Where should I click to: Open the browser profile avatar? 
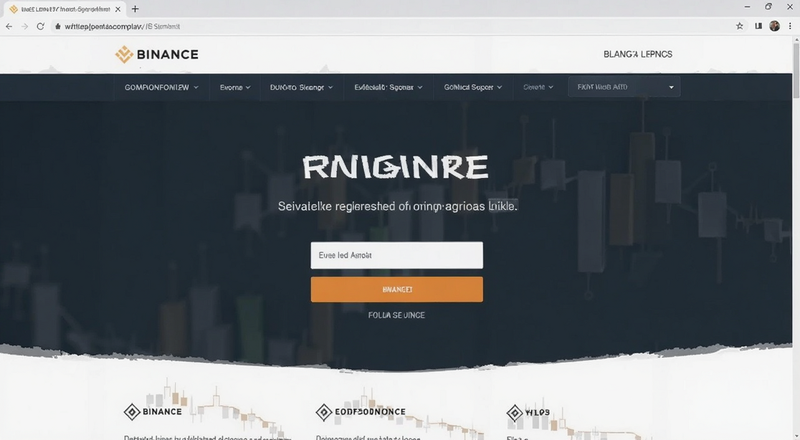774,26
